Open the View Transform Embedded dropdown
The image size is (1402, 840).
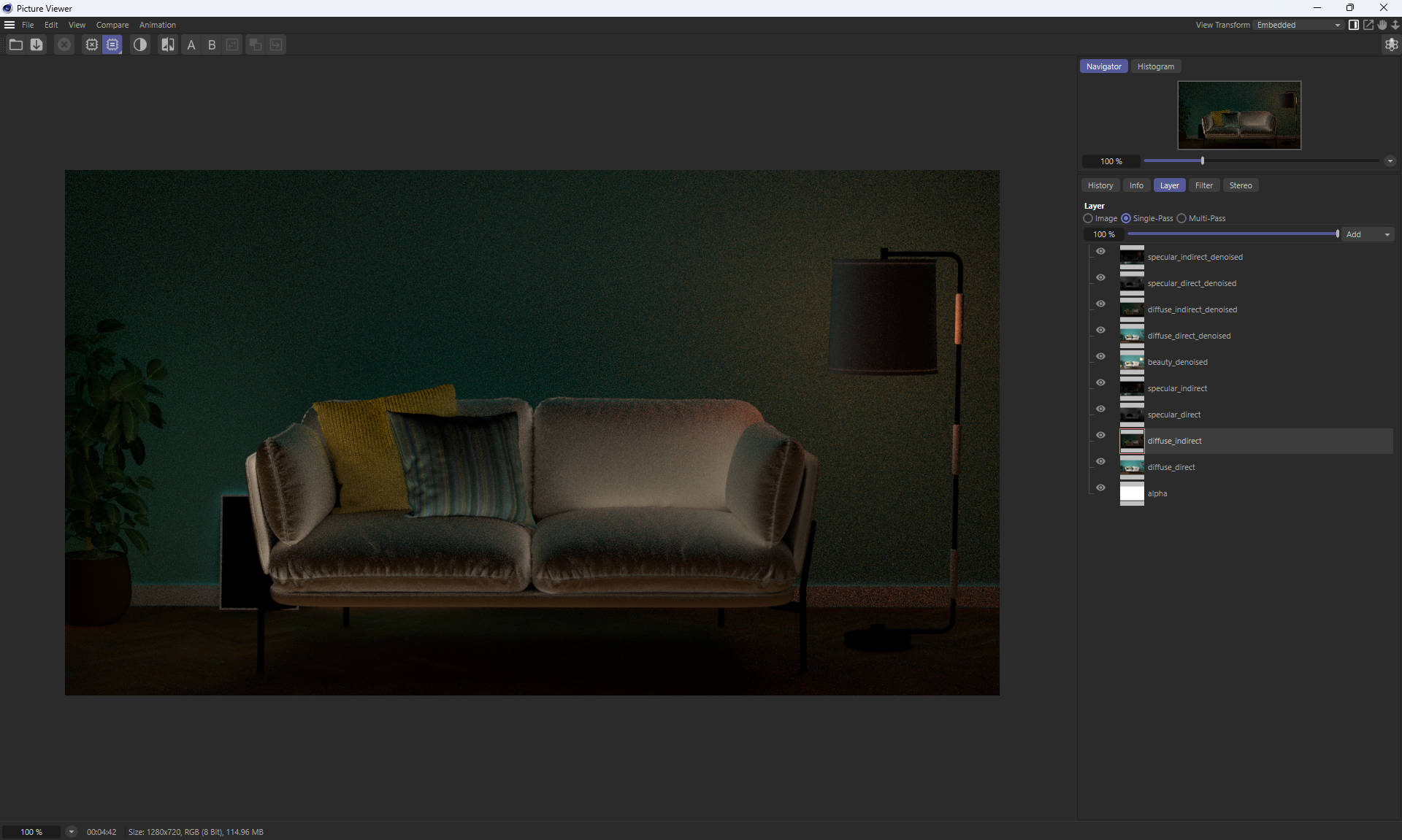click(x=1298, y=25)
